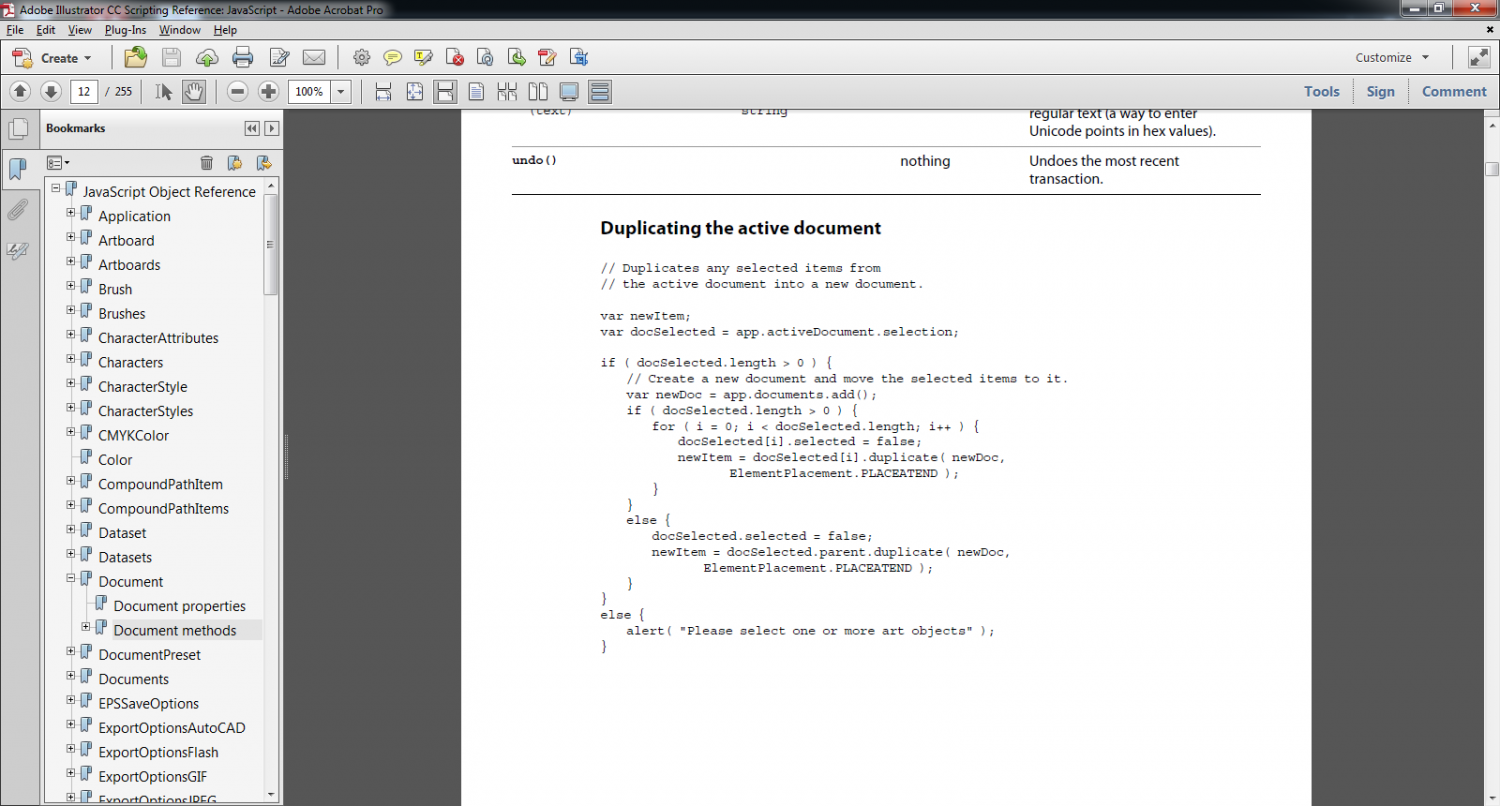The height and width of the screenshot is (806, 1500).
Task: Open the Customize dropdown
Action: pyautogui.click(x=1393, y=58)
